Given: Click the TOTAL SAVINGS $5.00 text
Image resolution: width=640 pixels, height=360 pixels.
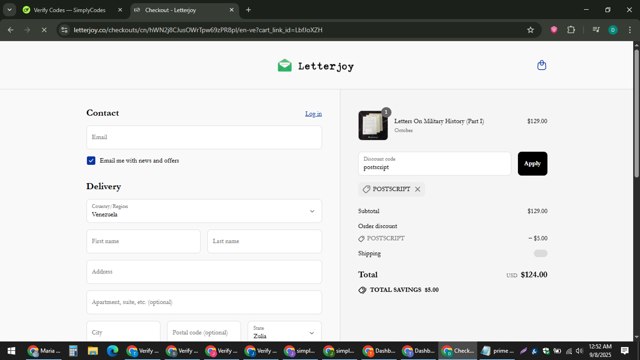Looking at the screenshot, I should (x=404, y=290).
